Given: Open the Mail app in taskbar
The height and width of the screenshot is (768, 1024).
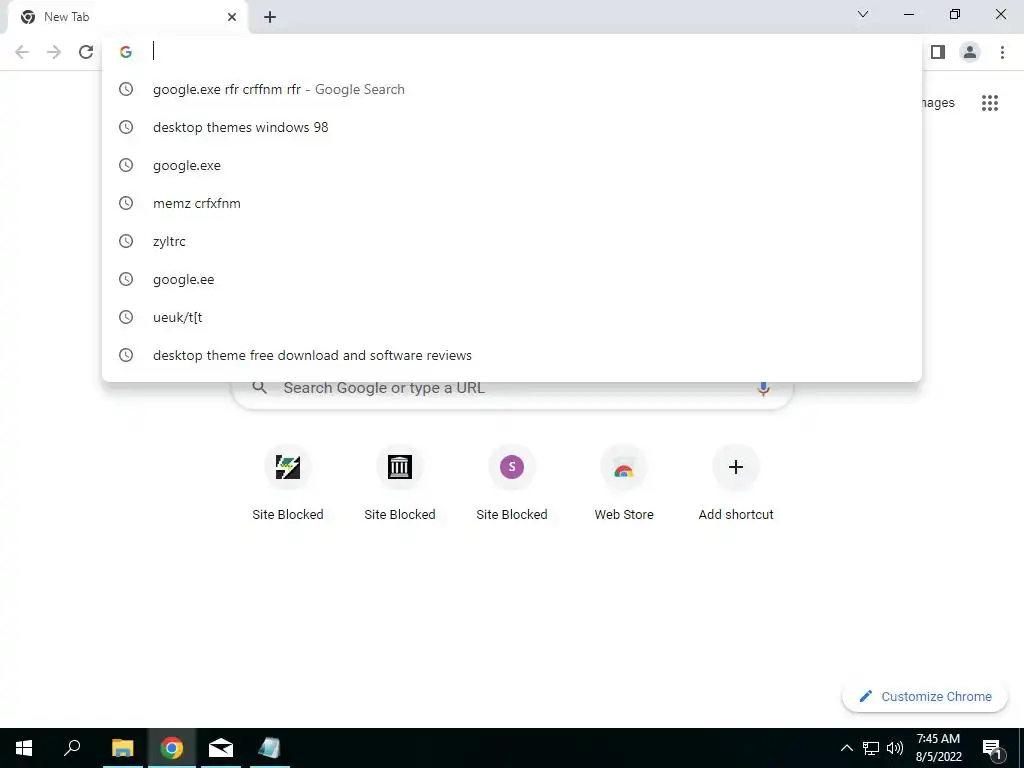Looking at the screenshot, I should (221, 748).
